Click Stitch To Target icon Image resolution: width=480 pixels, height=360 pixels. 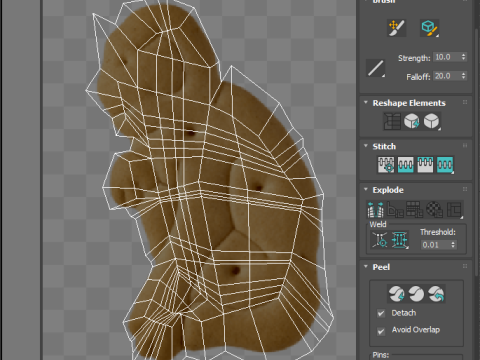[x=386, y=165]
